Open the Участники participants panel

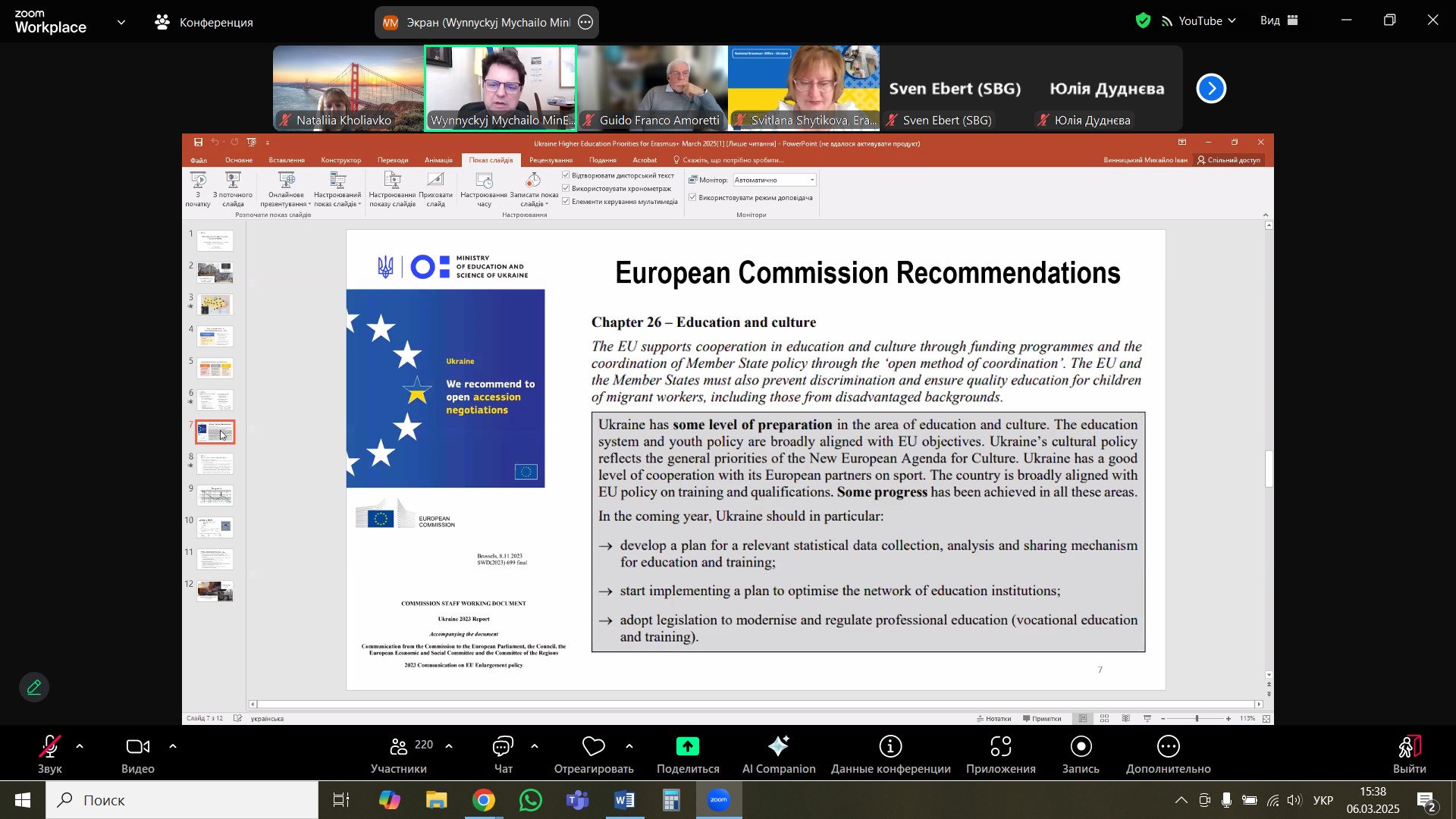[400, 748]
